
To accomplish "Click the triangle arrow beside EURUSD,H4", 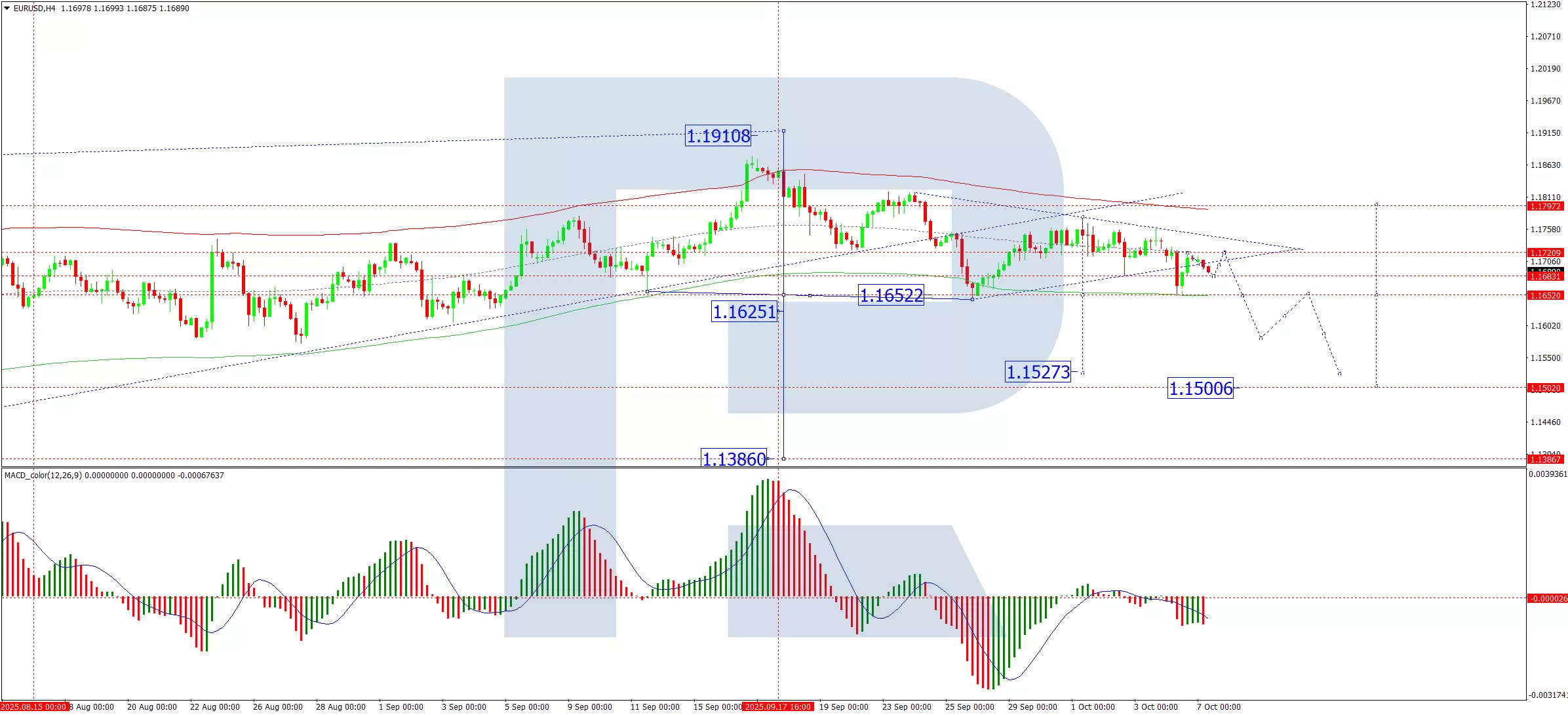I will click(7, 9).
